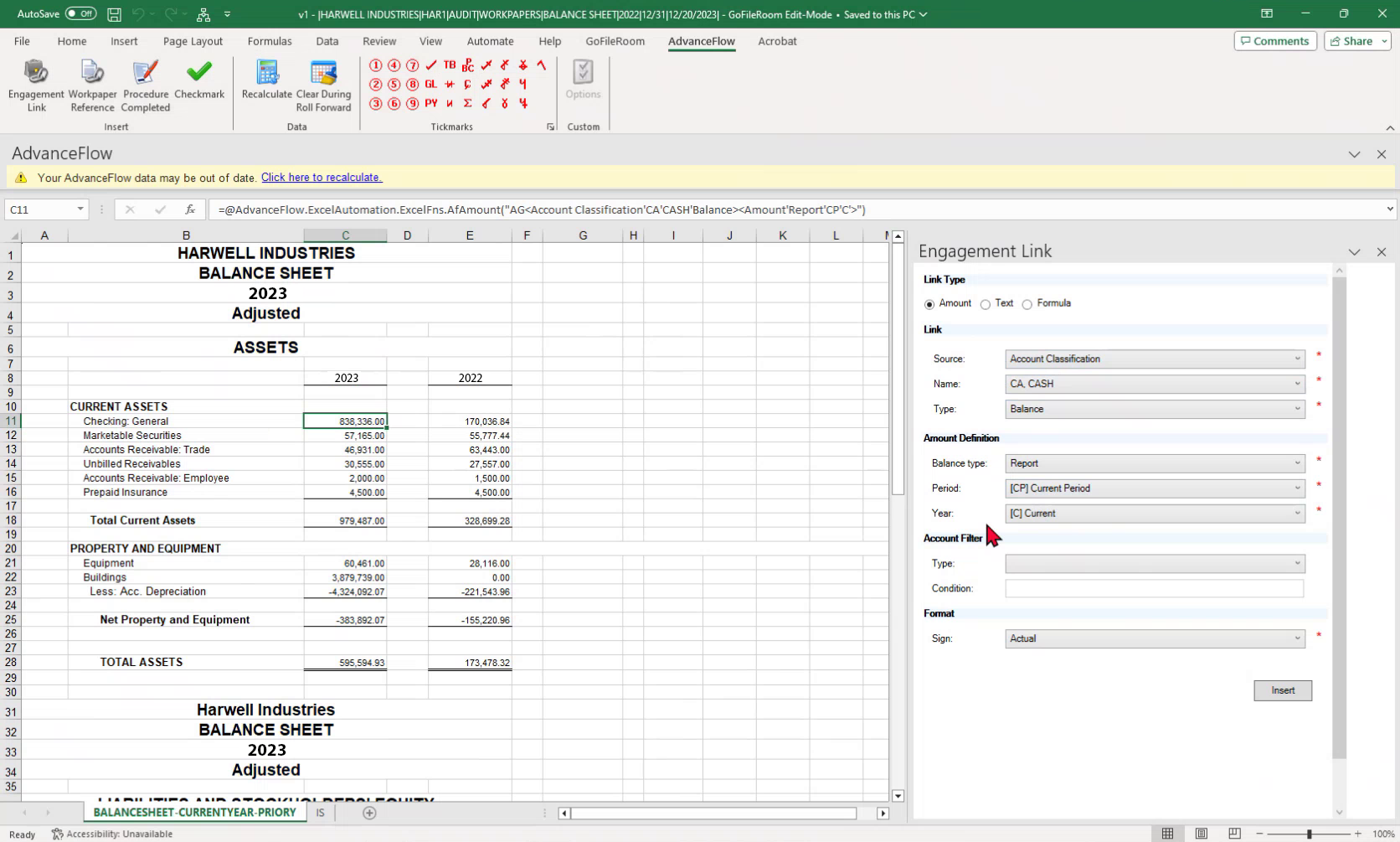The width and height of the screenshot is (1400, 842).
Task: Select the Text link type radio button
Action: [986, 304]
